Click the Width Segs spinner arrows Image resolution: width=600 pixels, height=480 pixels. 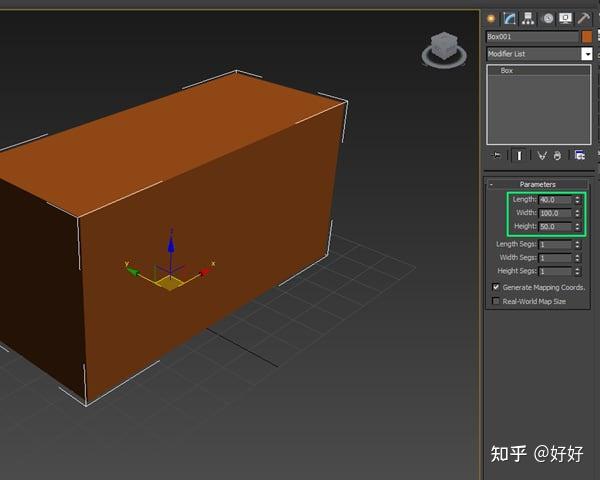point(577,258)
